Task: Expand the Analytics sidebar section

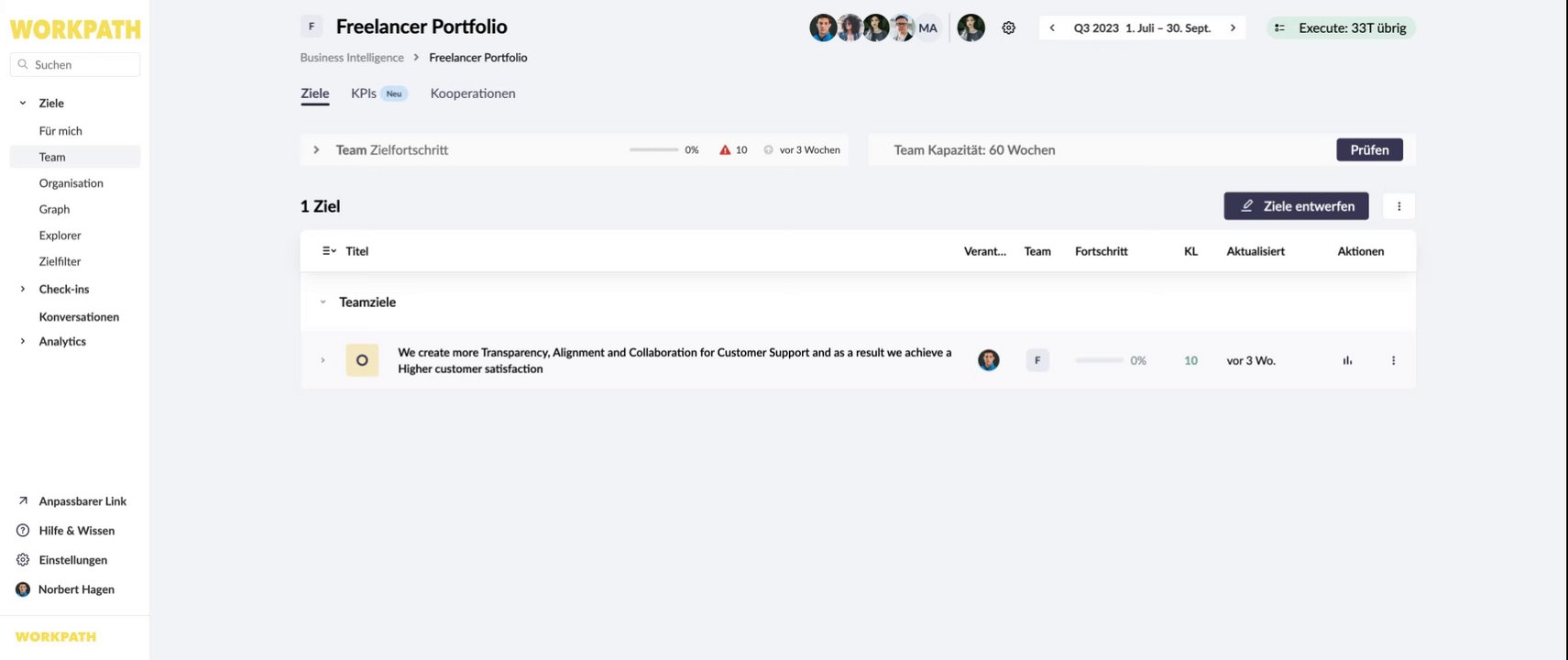Action: point(23,342)
